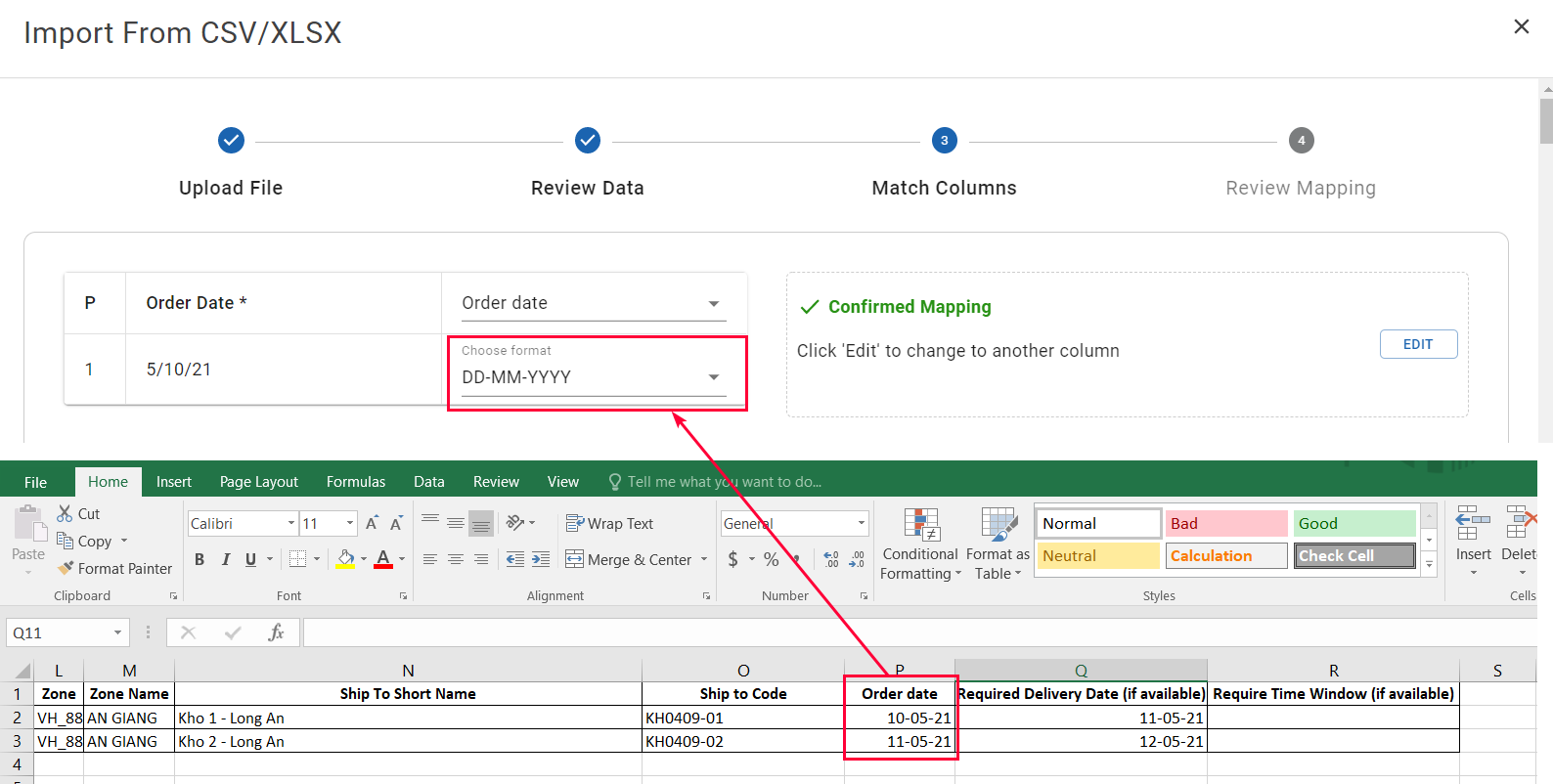This screenshot has width=1553, height=784.
Task: Open Format as Table menu
Action: pyautogui.click(x=998, y=544)
